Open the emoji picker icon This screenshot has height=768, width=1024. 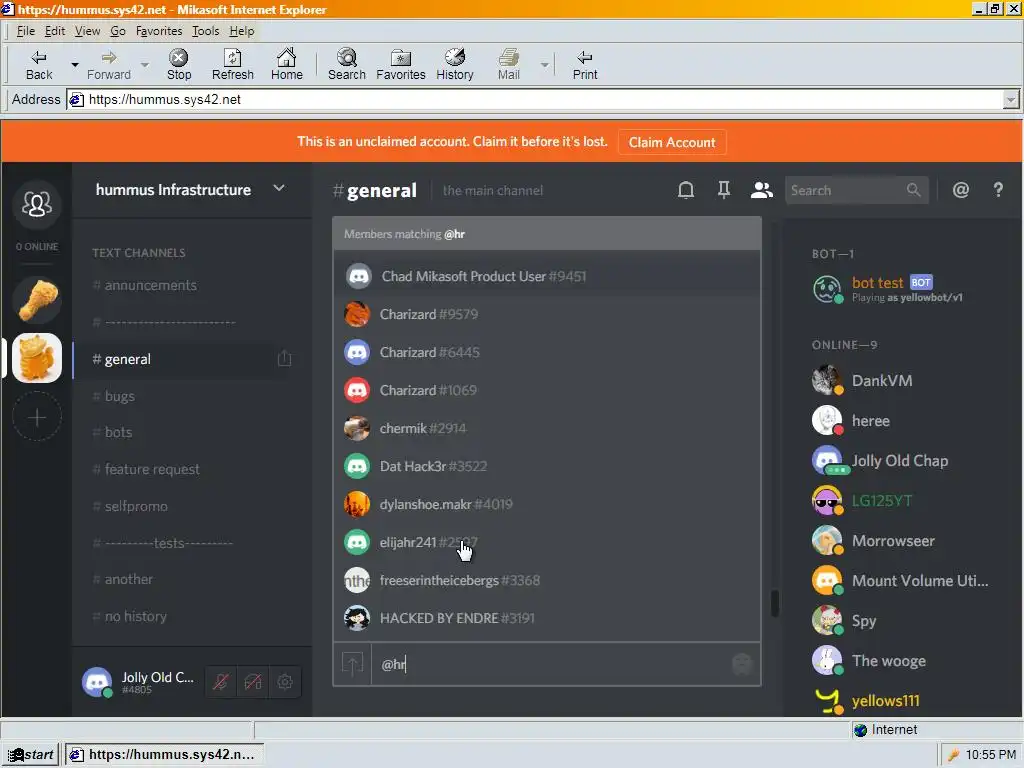[x=742, y=664]
